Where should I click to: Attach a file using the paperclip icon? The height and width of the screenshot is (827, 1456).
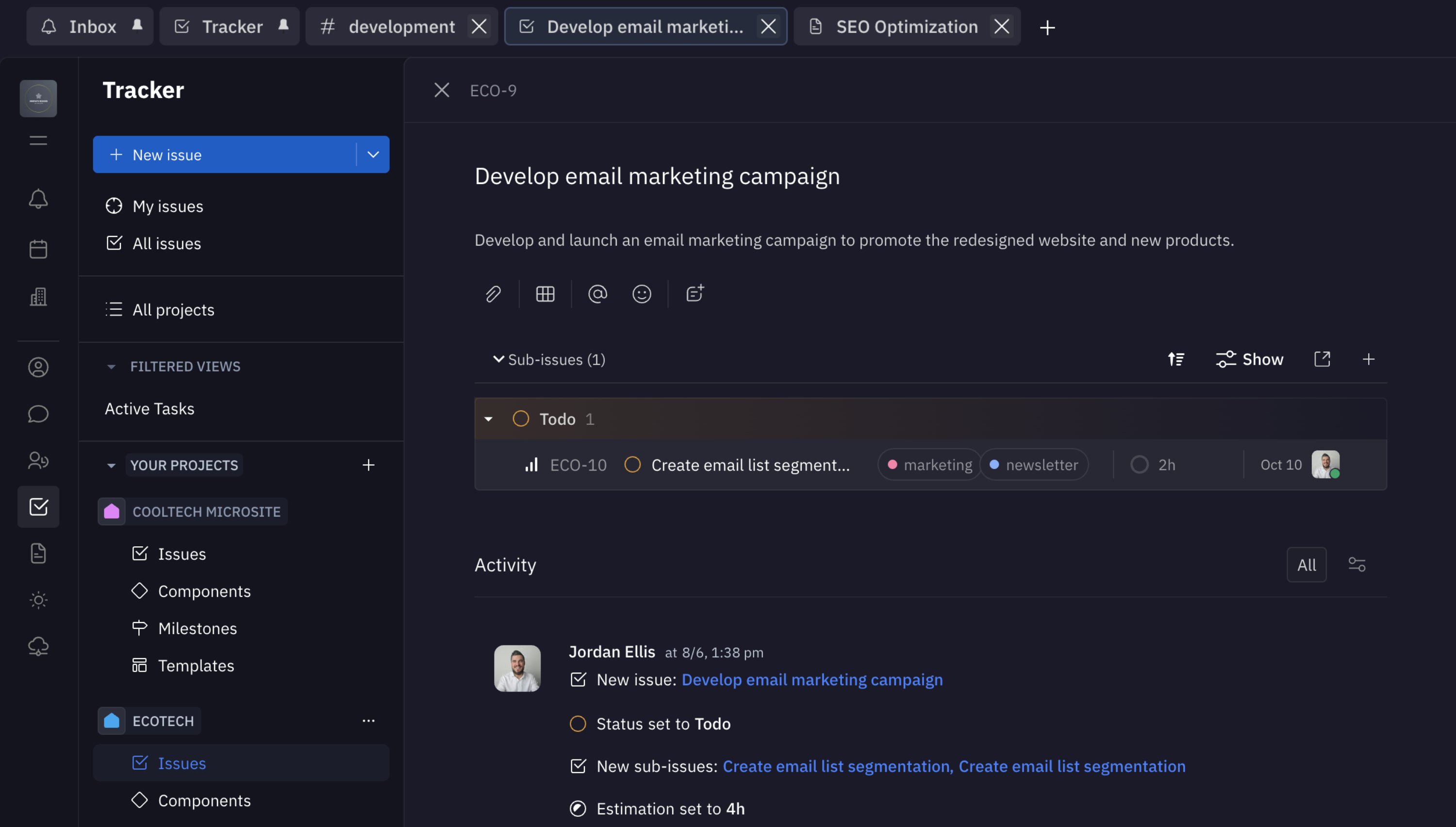tap(493, 294)
